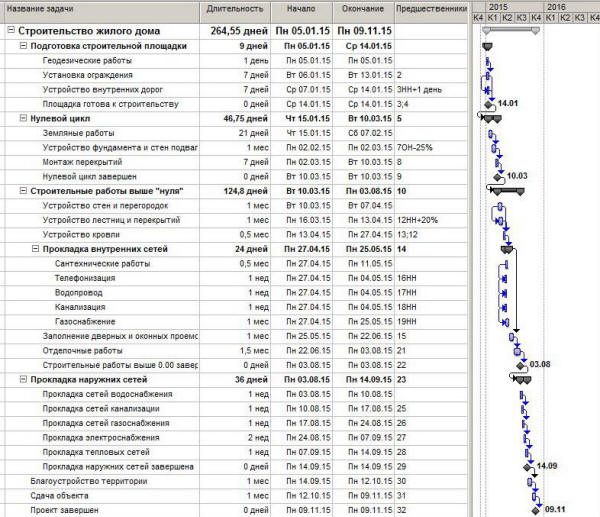
Task: Click the 124,8 дней duration cell
Action: pyautogui.click(x=235, y=191)
